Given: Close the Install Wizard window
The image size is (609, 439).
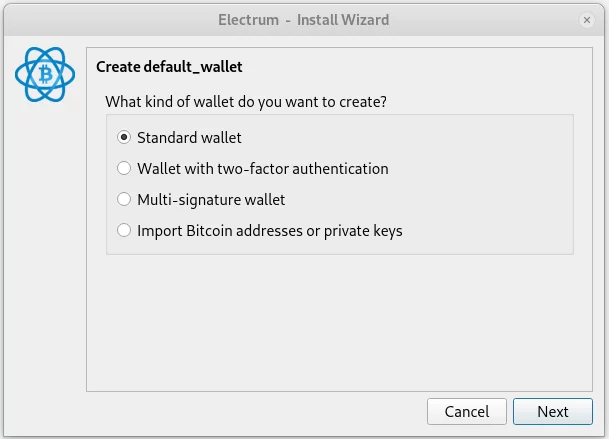Looking at the screenshot, I should coord(587,19).
